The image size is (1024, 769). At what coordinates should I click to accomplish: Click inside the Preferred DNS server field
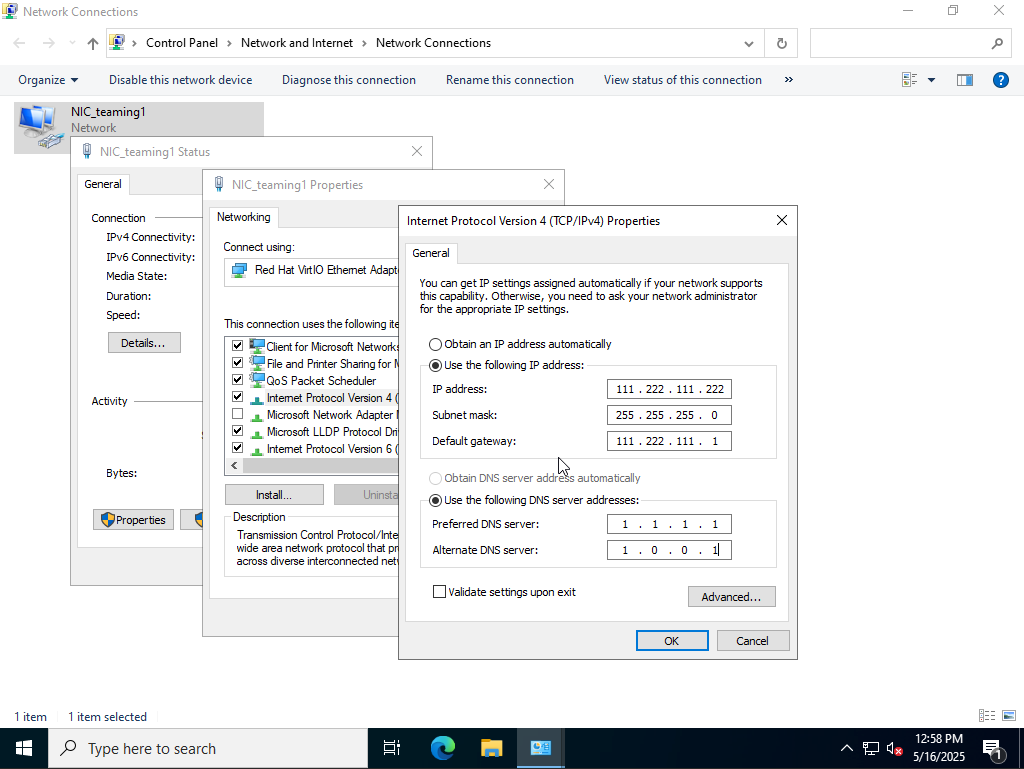coord(668,523)
